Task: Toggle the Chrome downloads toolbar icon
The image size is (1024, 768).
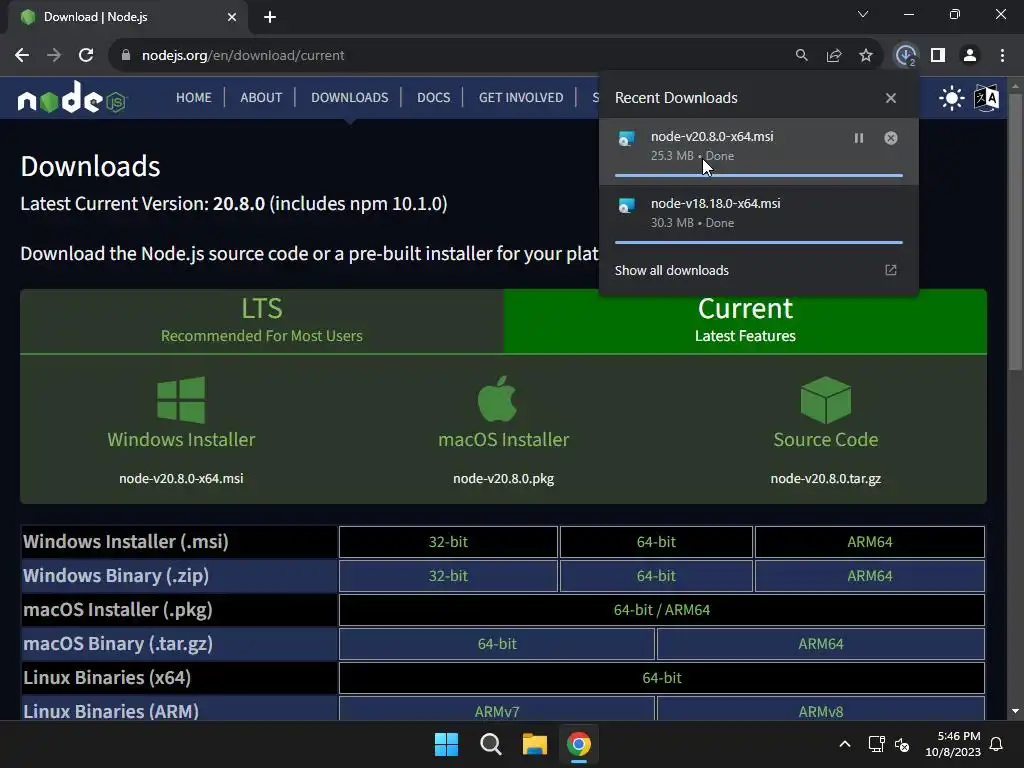Action: pyautogui.click(x=905, y=56)
